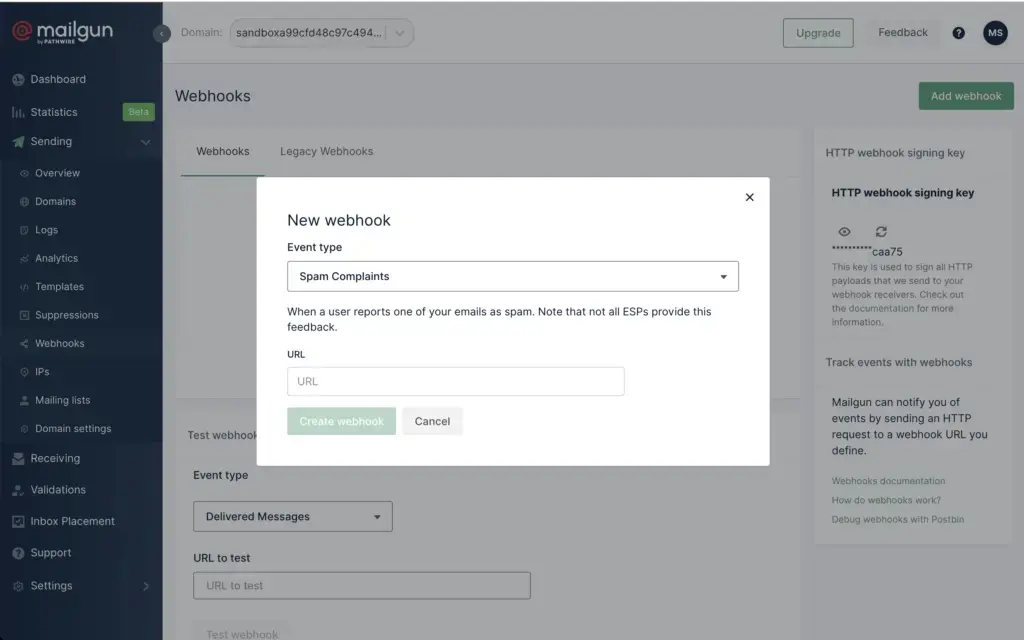The image size is (1024, 640).
Task: Click the Test webhook button
Action: (x=242, y=633)
